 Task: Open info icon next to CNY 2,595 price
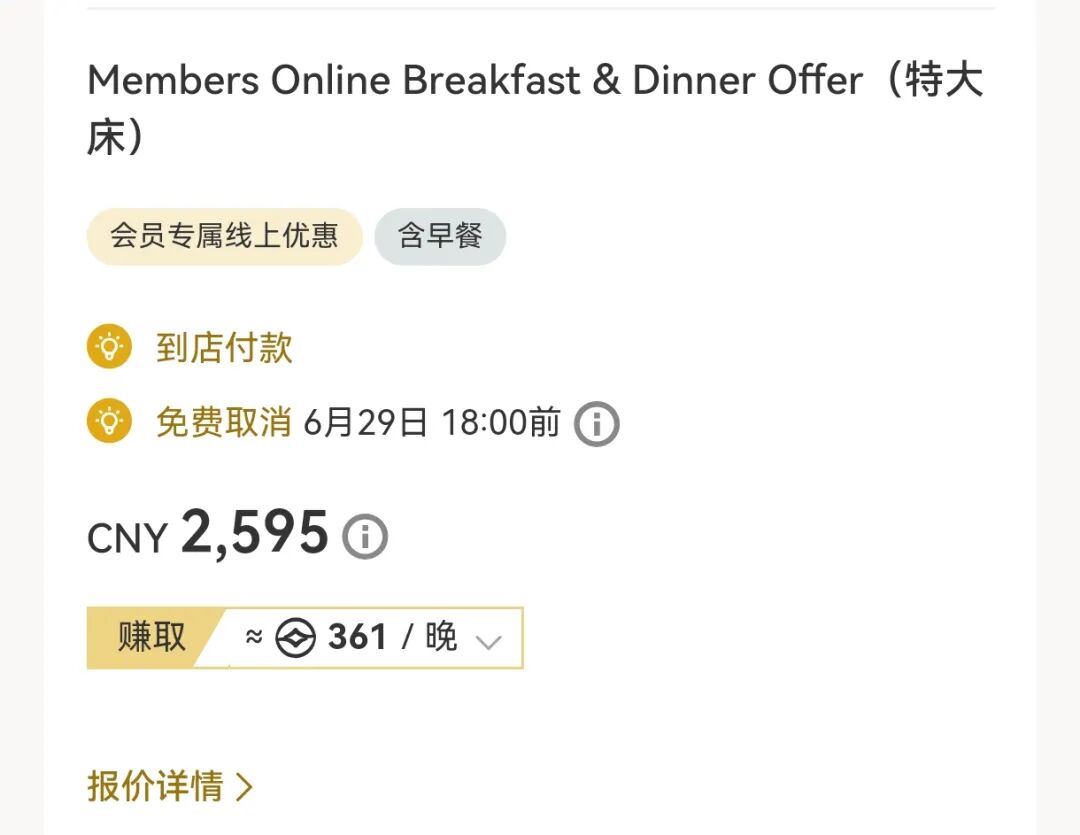coord(365,537)
